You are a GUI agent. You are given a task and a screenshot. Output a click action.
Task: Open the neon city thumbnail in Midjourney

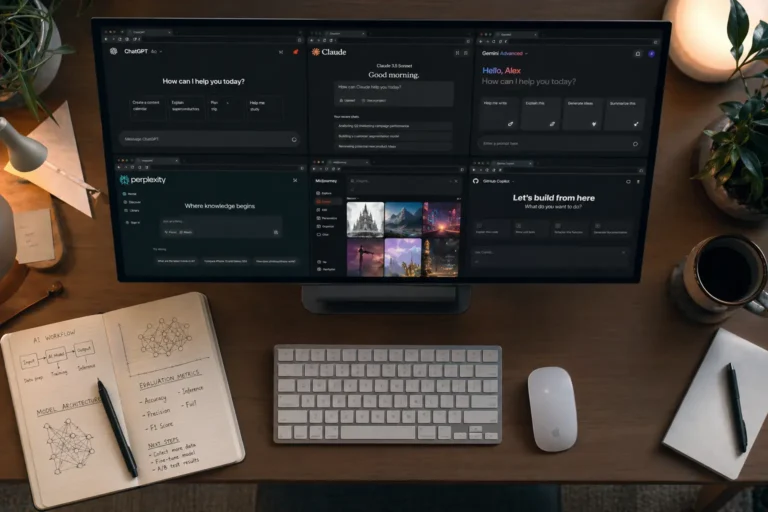pyautogui.click(x=442, y=219)
